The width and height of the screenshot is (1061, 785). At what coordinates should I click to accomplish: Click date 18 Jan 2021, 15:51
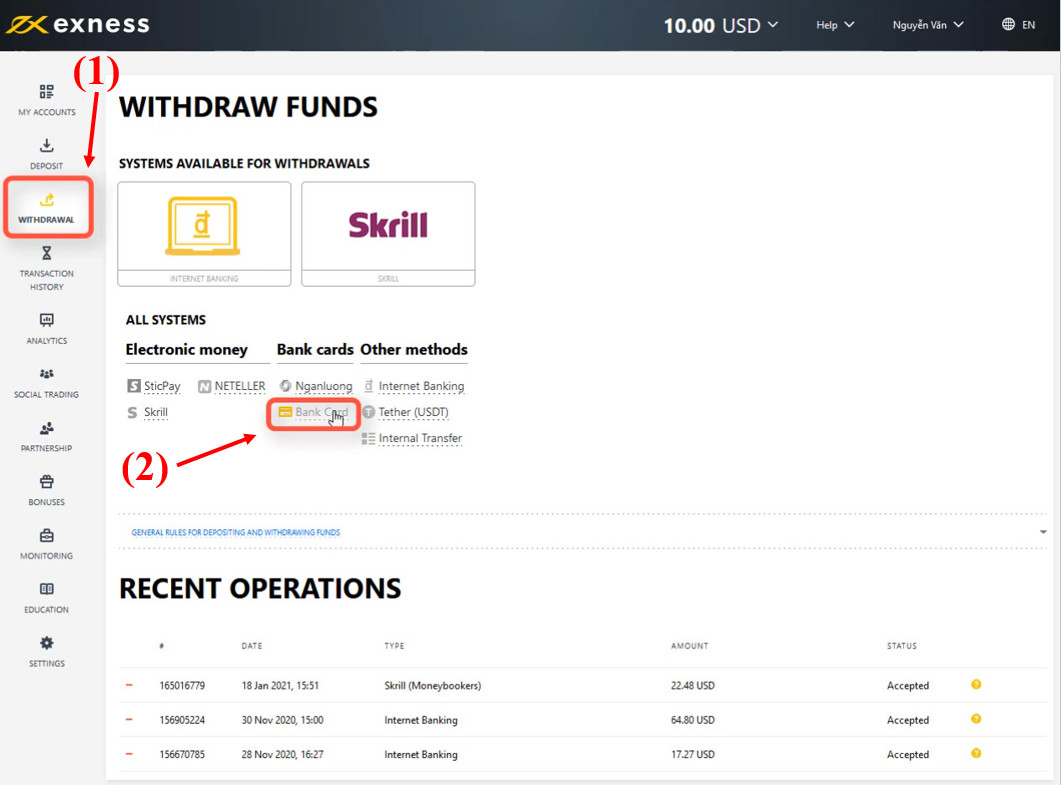280,686
